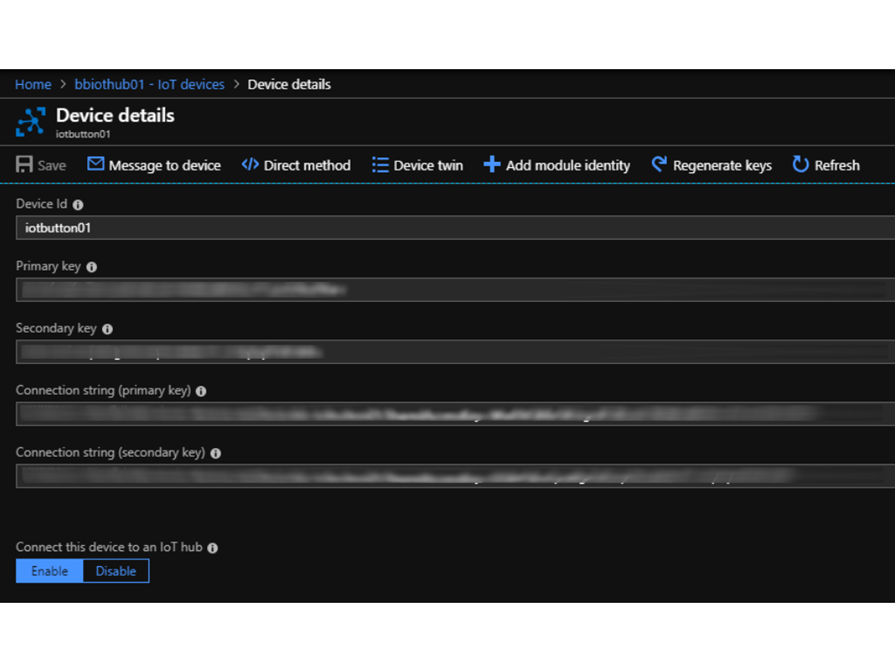
Task: Click the Device twin list icon
Action: click(x=380, y=165)
